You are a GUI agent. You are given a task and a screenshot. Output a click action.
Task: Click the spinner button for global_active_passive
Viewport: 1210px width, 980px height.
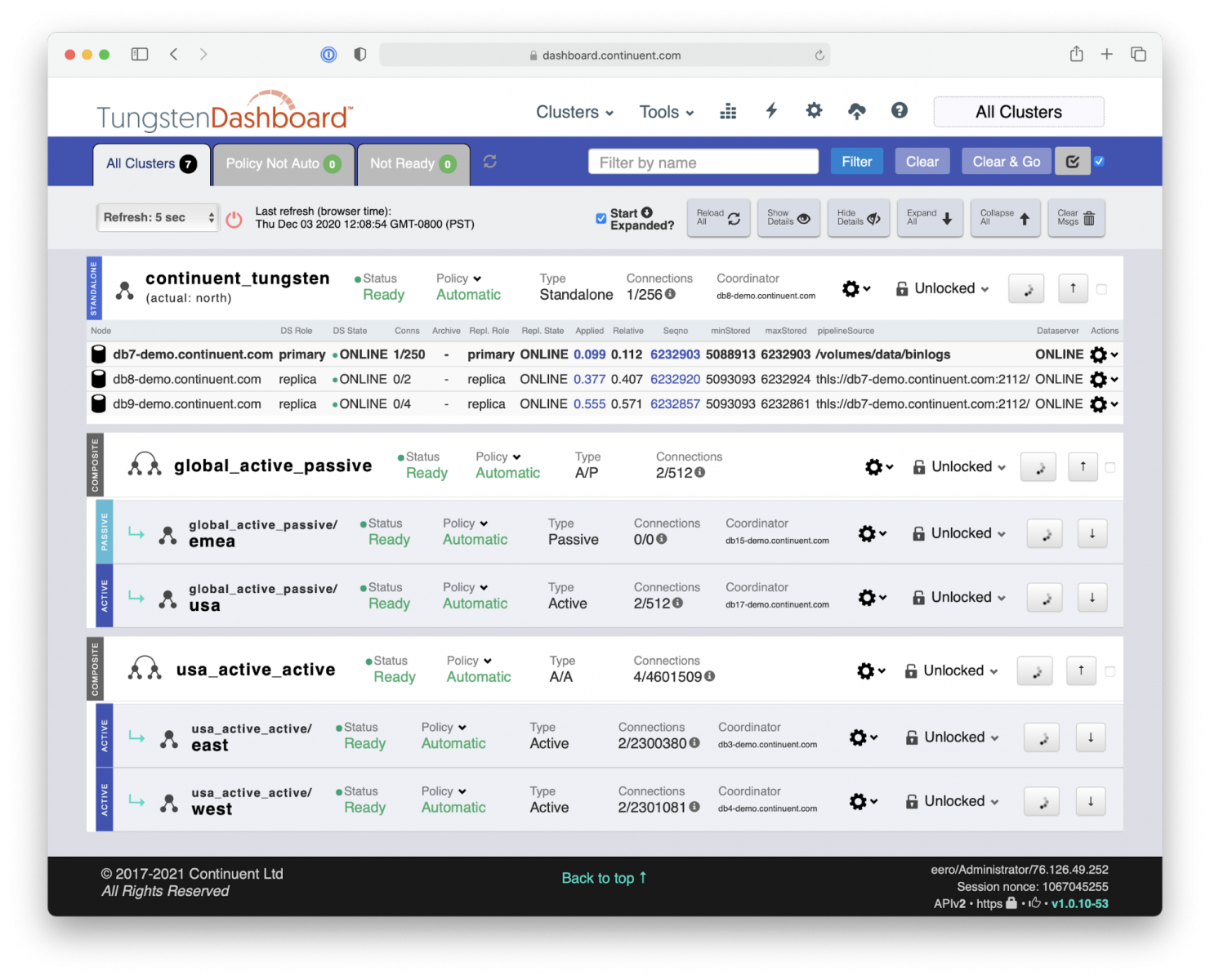(x=1039, y=467)
